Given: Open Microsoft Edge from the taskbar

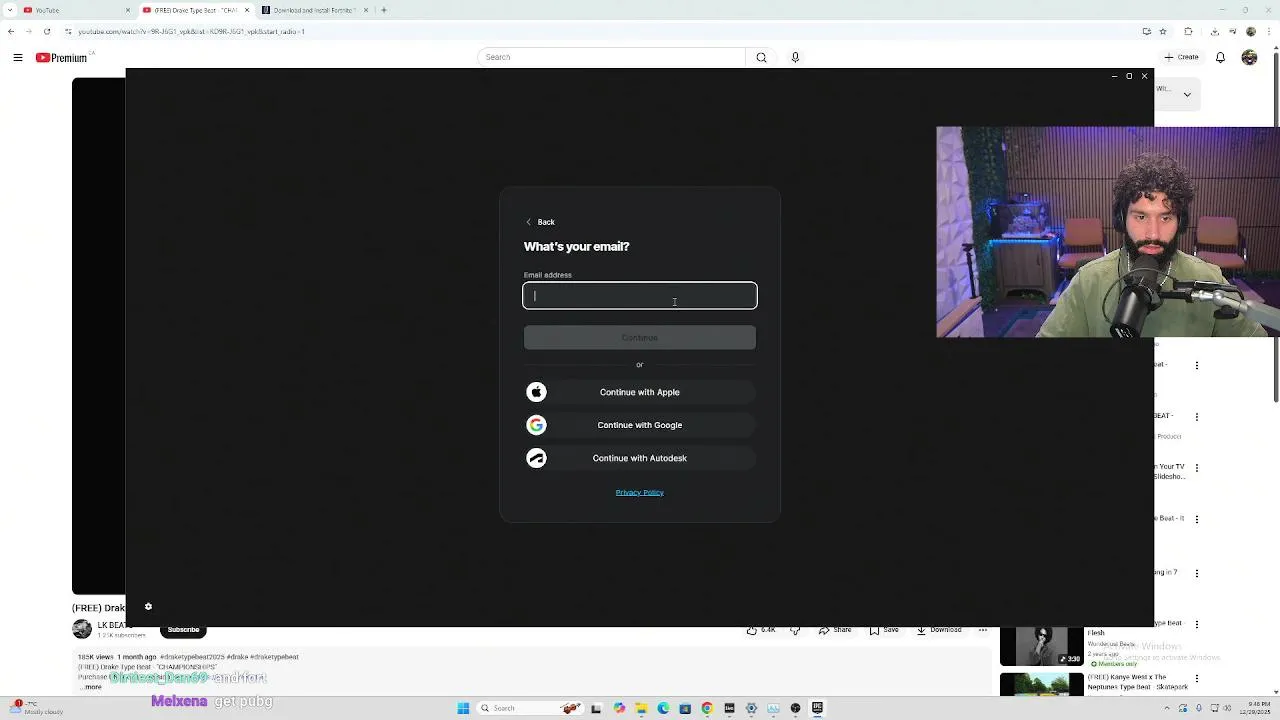Looking at the screenshot, I should point(663,708).
